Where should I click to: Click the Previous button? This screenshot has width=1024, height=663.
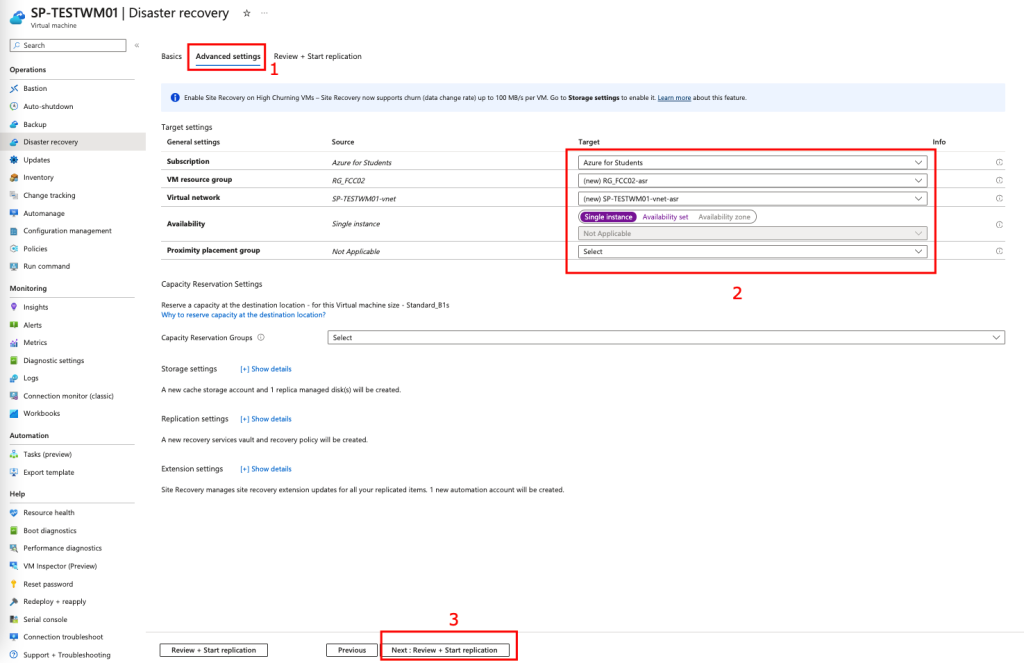click(351, 650)
